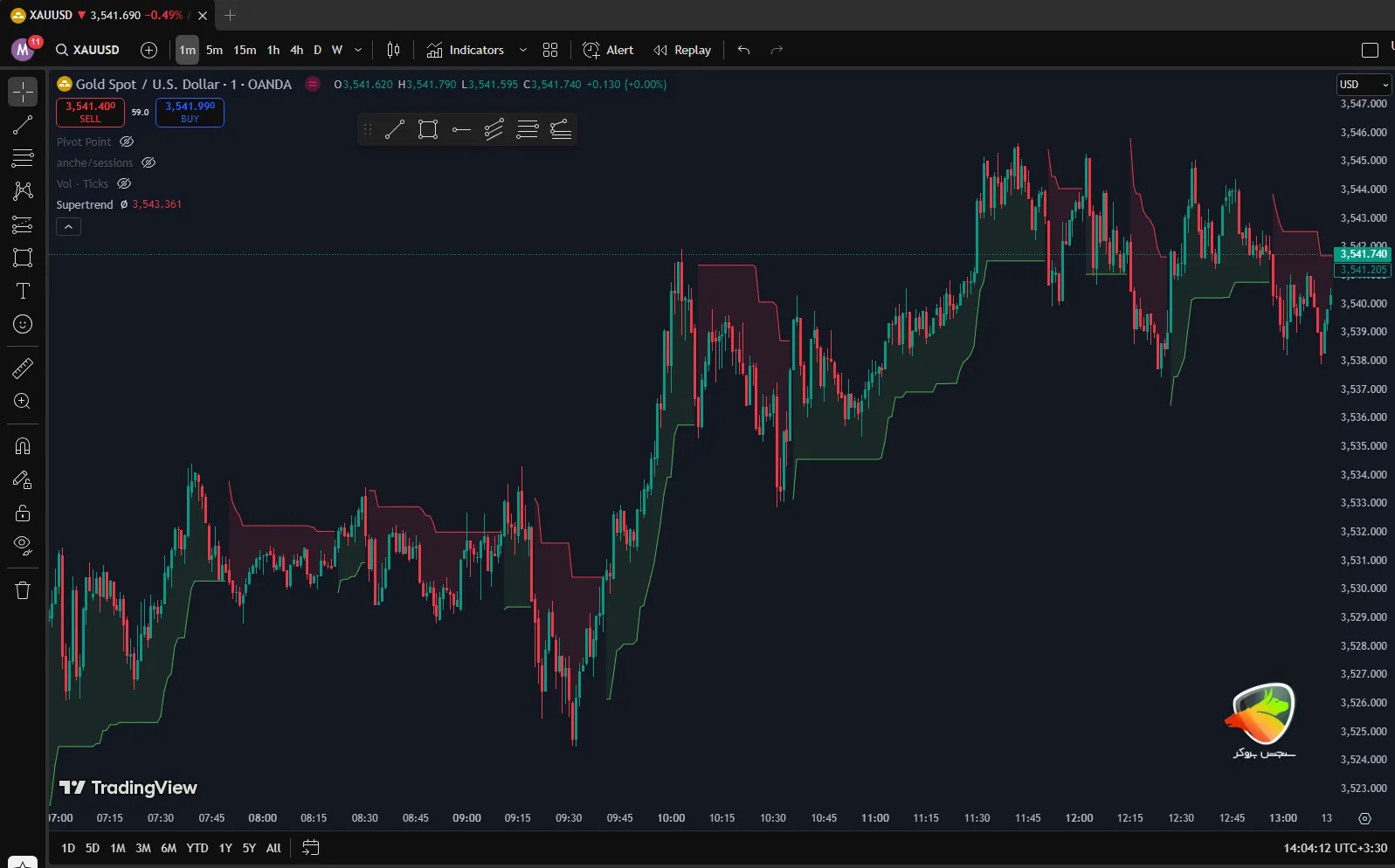Open the layout grid selector icon
The width and height of the screenshot is (1395, 868).
(550, 50)
